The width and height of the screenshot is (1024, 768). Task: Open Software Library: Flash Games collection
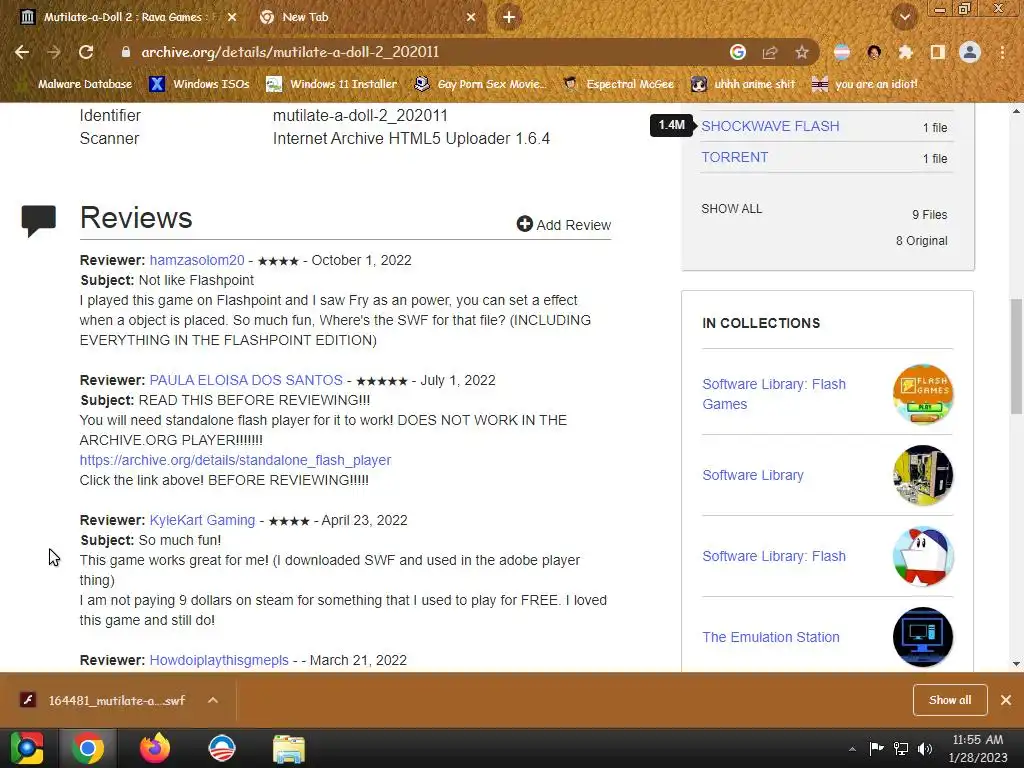774,394
